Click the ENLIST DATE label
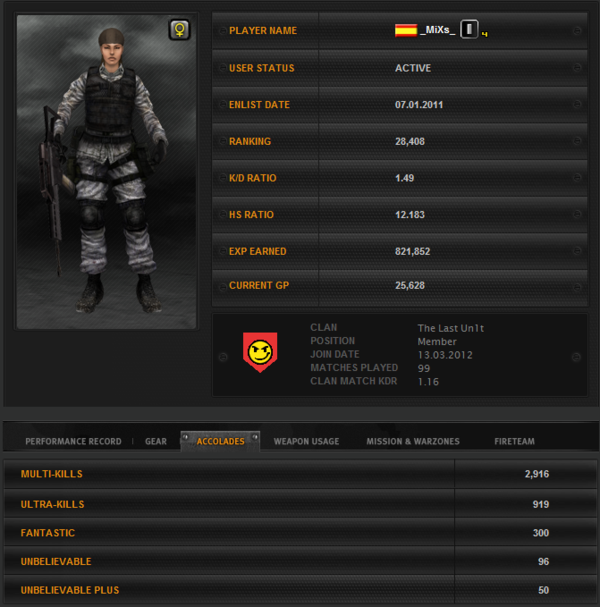 pos(259,105)
